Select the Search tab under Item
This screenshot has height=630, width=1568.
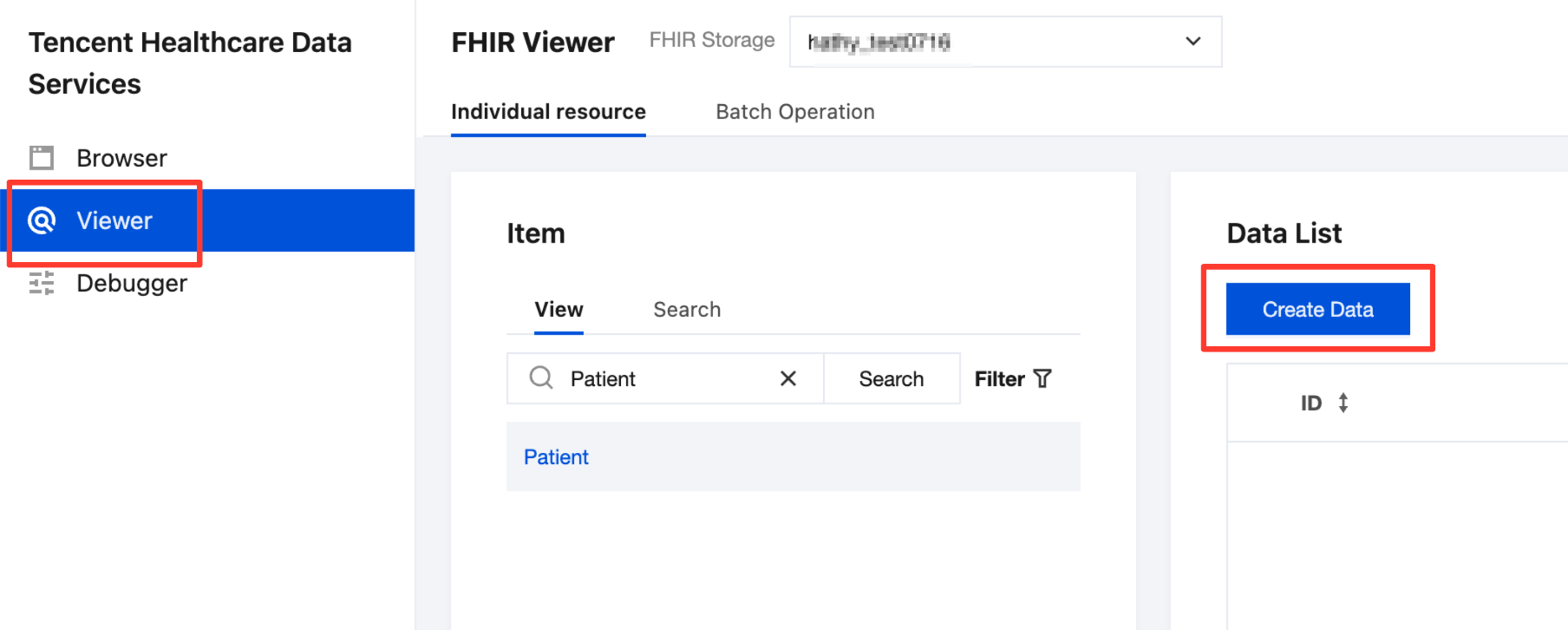click(687, 310)
